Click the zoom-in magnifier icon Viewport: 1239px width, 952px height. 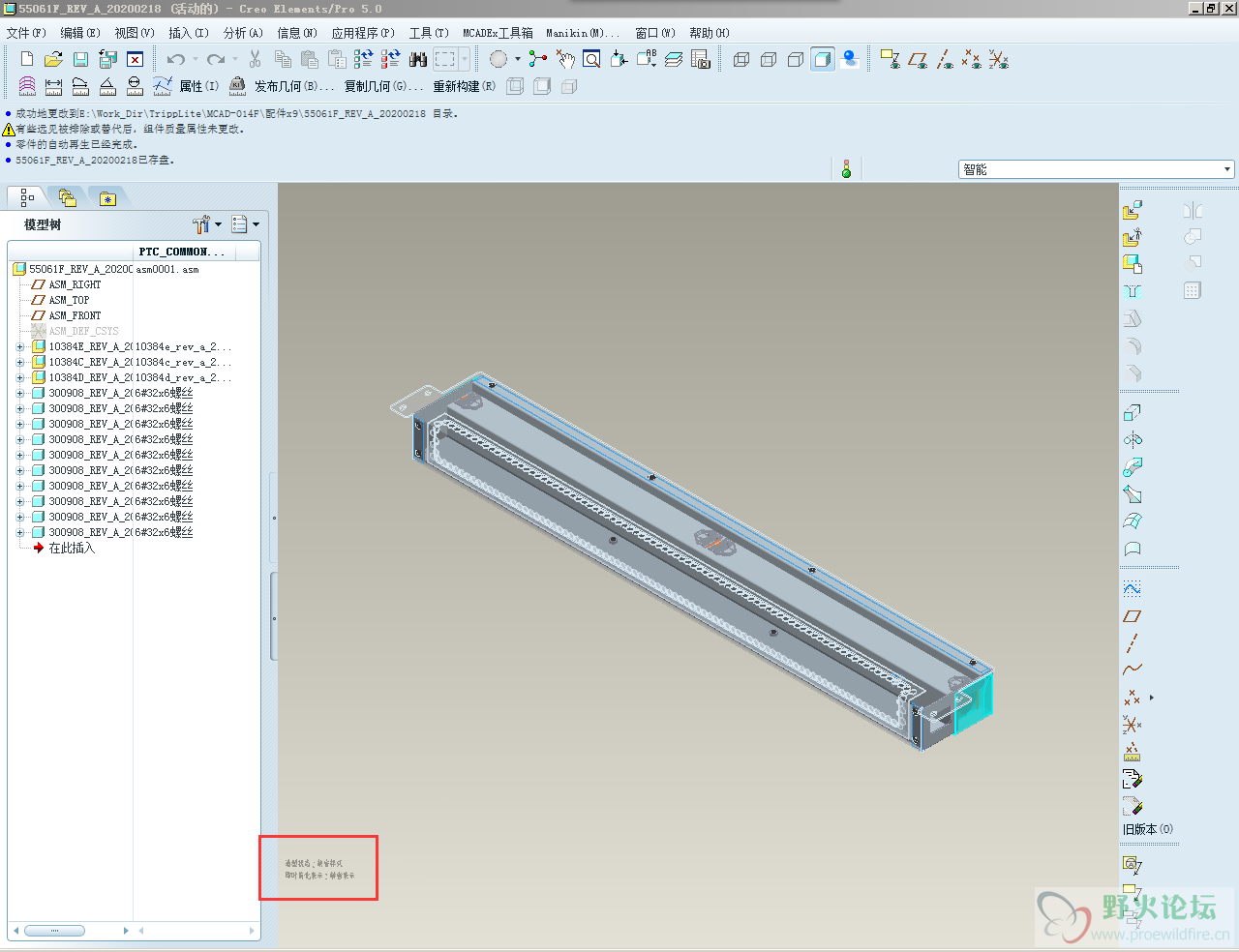click(592, 59)
